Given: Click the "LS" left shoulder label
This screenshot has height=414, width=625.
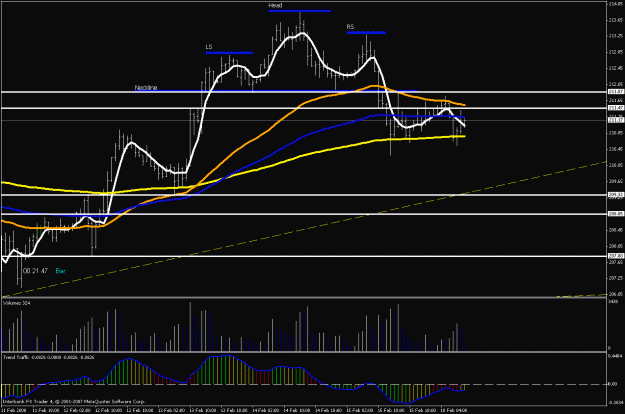Looking at the screenshot, I should pyautogui.click(x=209, y=47).
